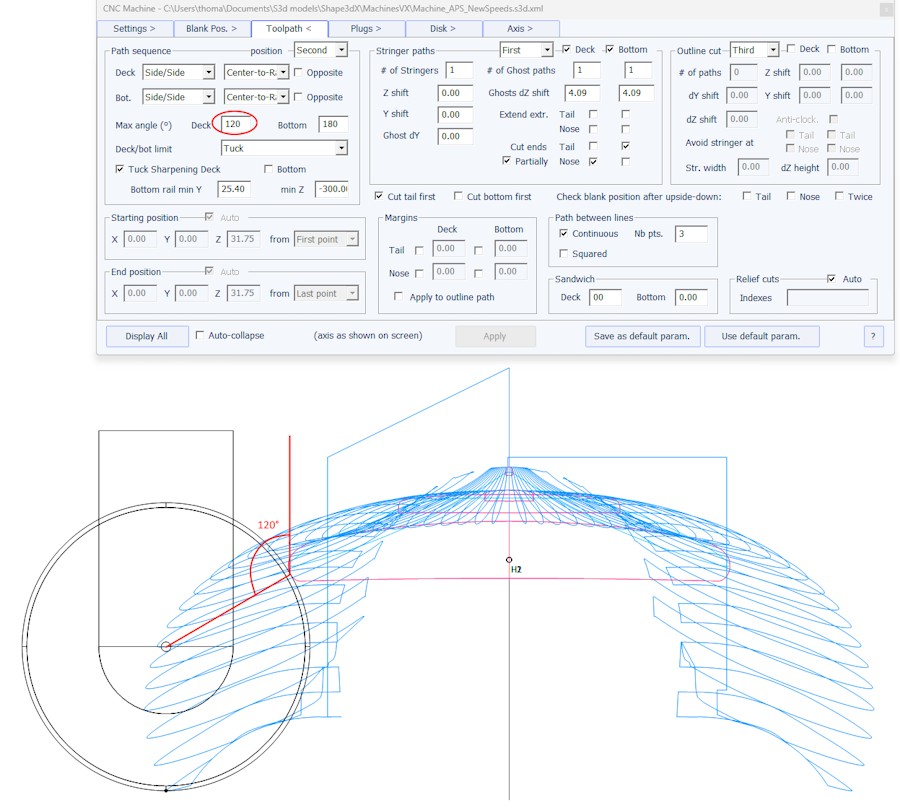Enable 'Apply to outline path'
The image size is (900, 808).
tap(400, 297)
